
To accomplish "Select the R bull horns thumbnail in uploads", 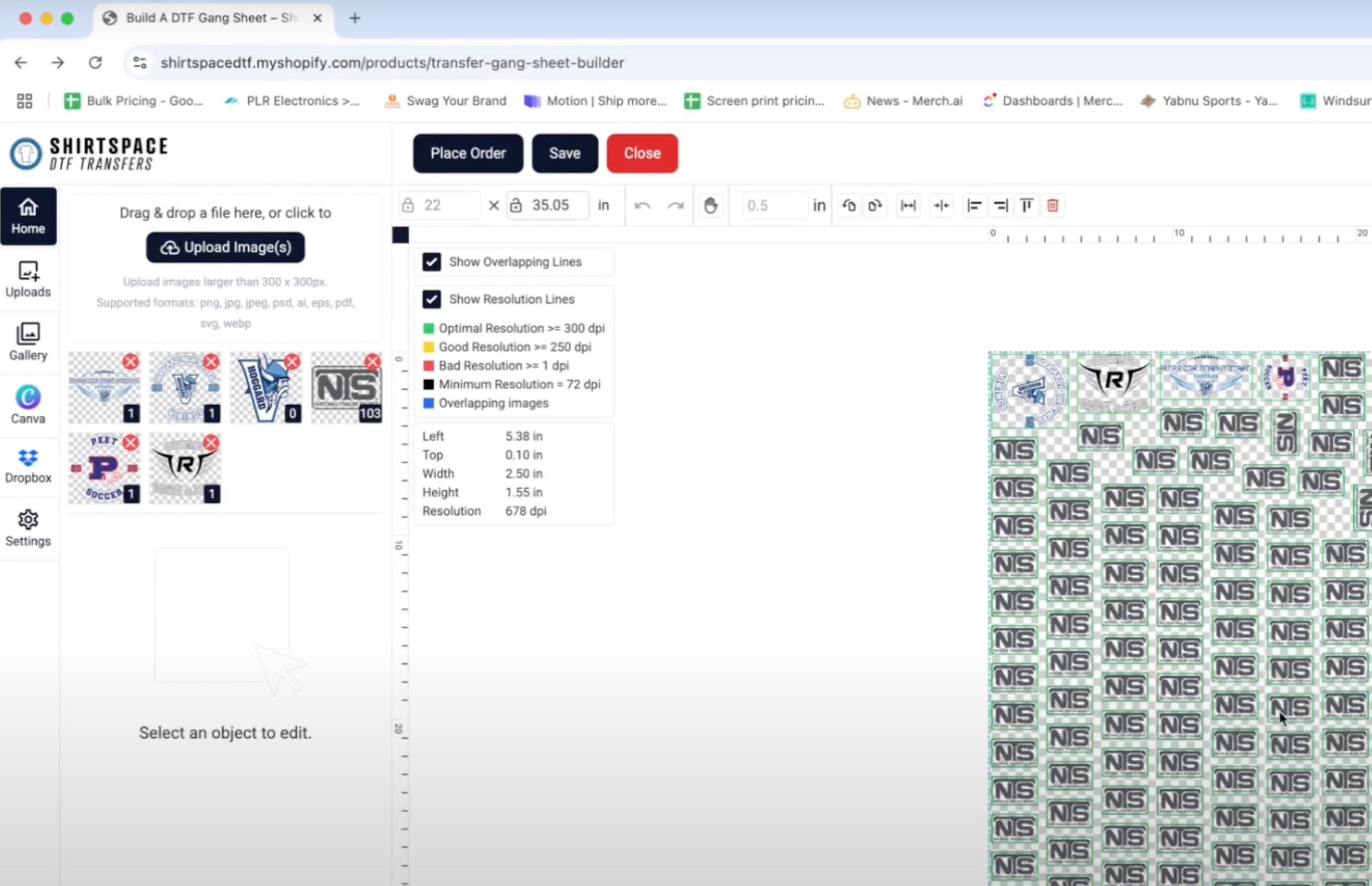I will [x=185, y=468].
